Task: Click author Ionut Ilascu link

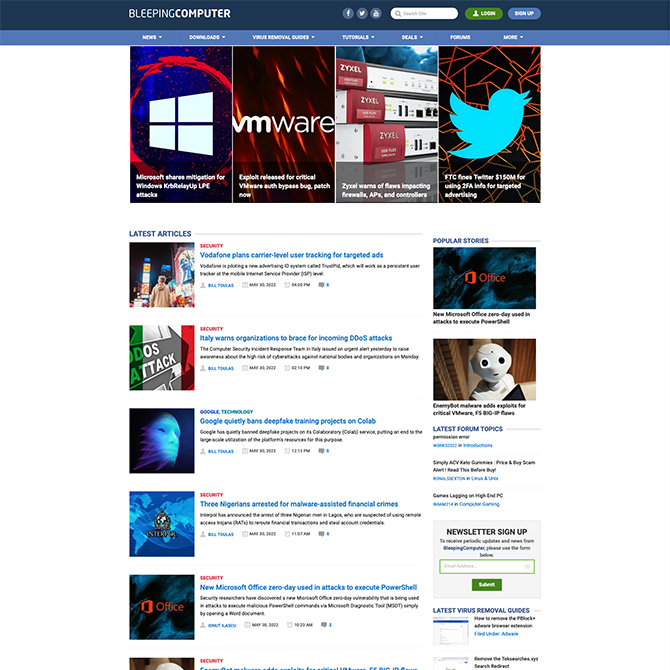Action: tap(222, 625)
